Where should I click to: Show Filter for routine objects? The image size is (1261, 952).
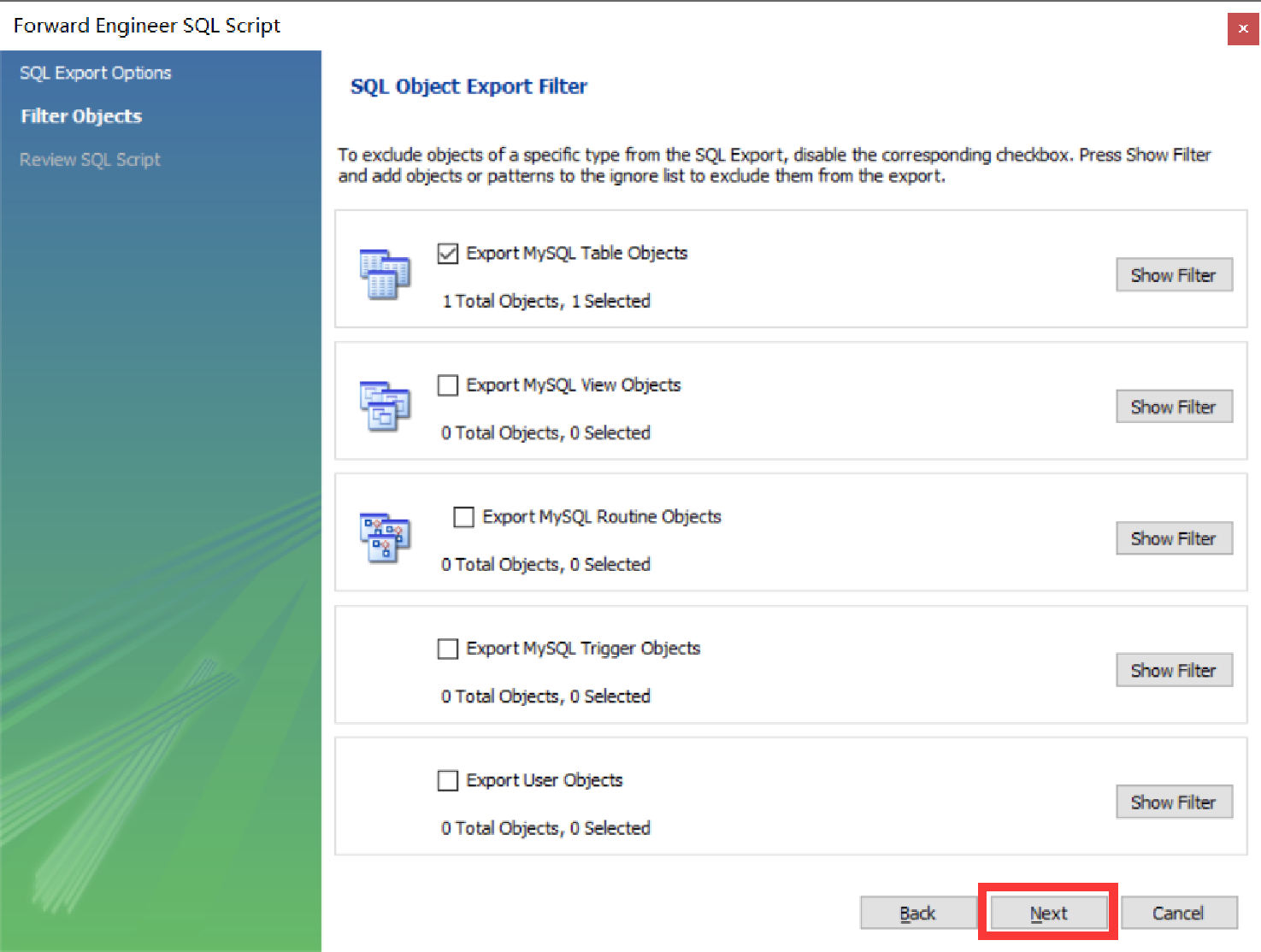tap(1174, 538)
